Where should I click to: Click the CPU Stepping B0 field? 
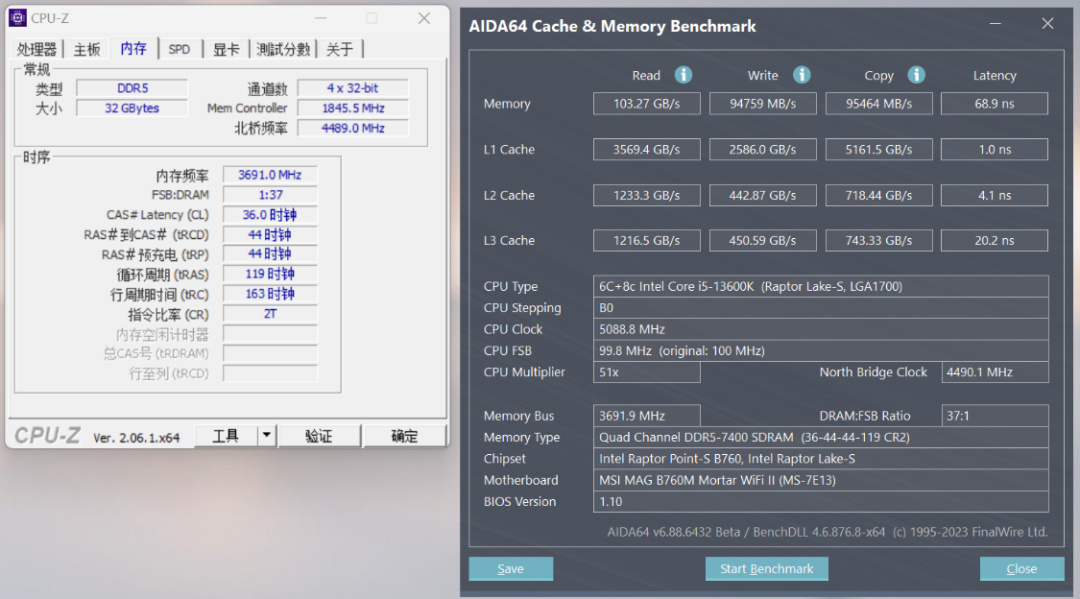[820, 308]
